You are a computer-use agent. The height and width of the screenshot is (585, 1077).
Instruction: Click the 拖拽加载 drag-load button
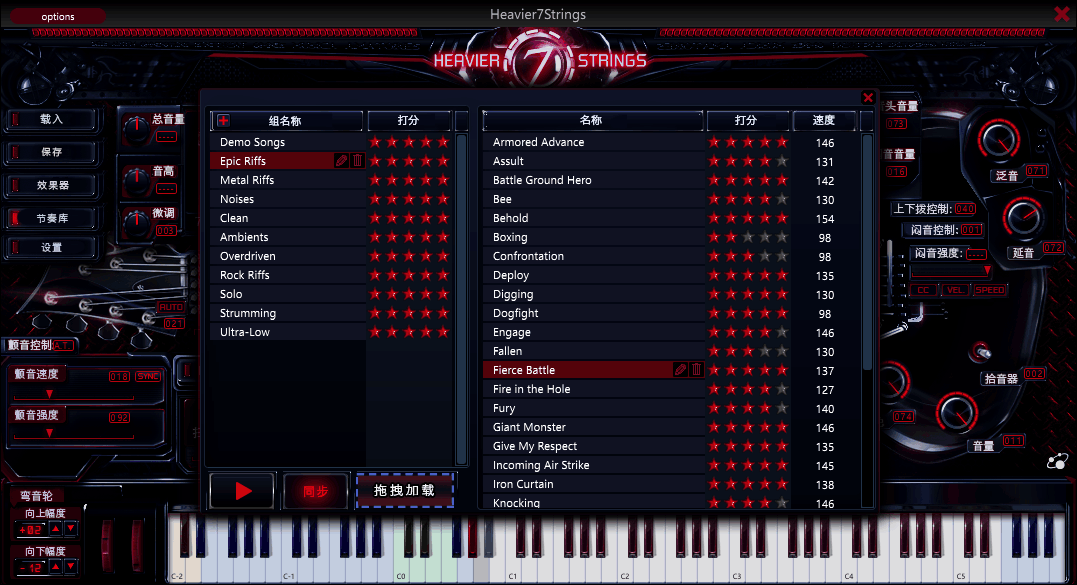click(404, 490)
